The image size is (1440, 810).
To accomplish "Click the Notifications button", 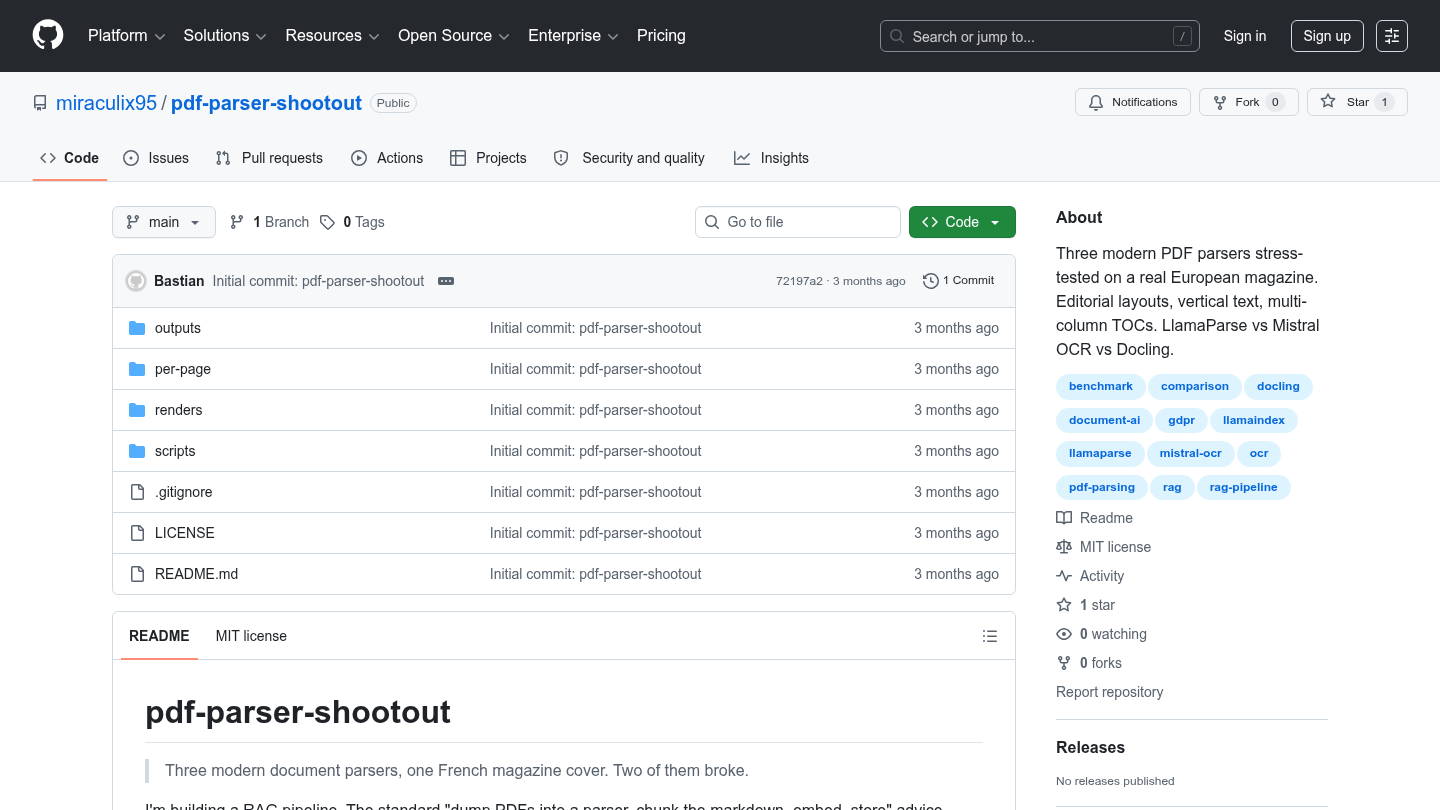I will pos(1133,102).
